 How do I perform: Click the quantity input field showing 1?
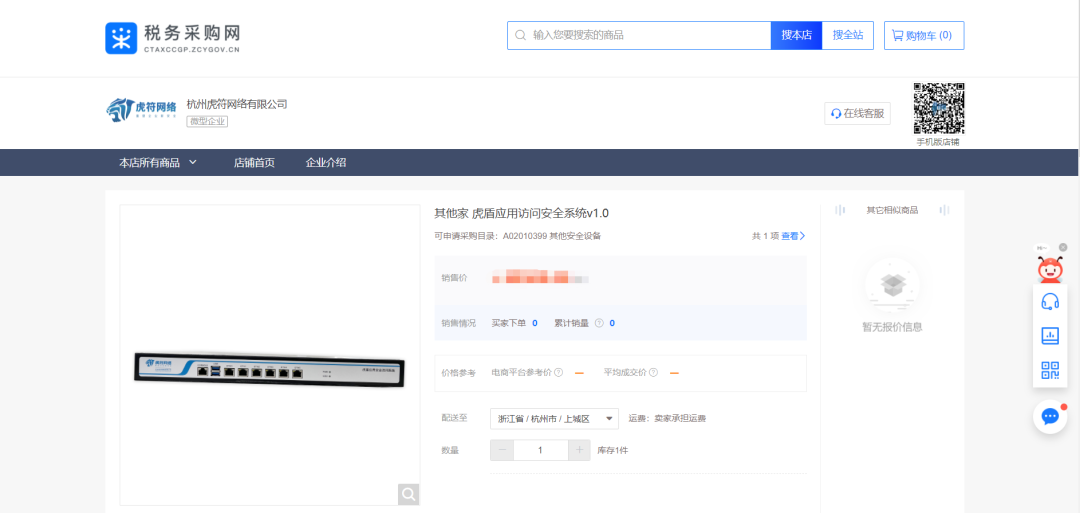[x=541, y=450]
